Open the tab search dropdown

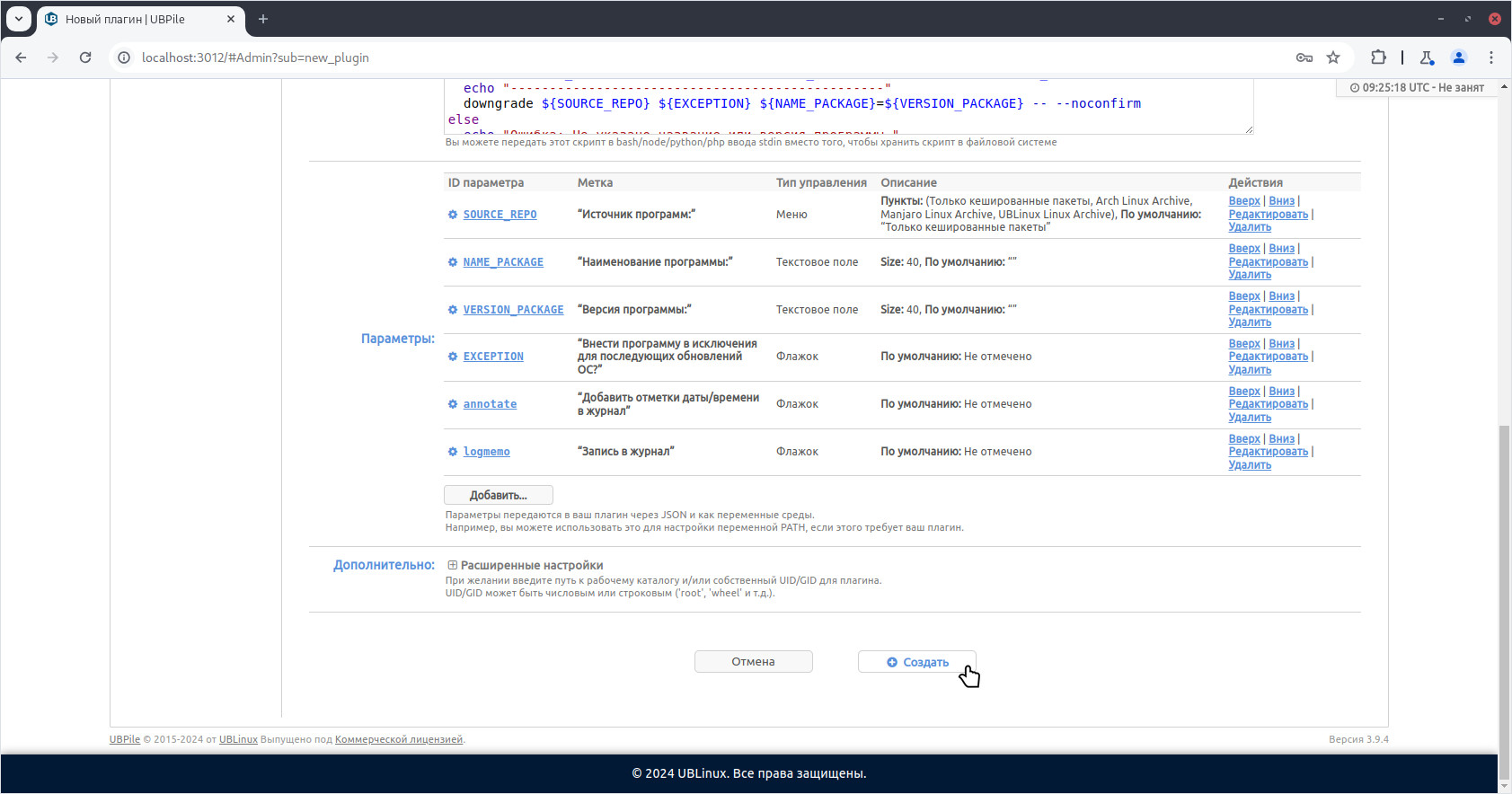click(x=19, y=19)
